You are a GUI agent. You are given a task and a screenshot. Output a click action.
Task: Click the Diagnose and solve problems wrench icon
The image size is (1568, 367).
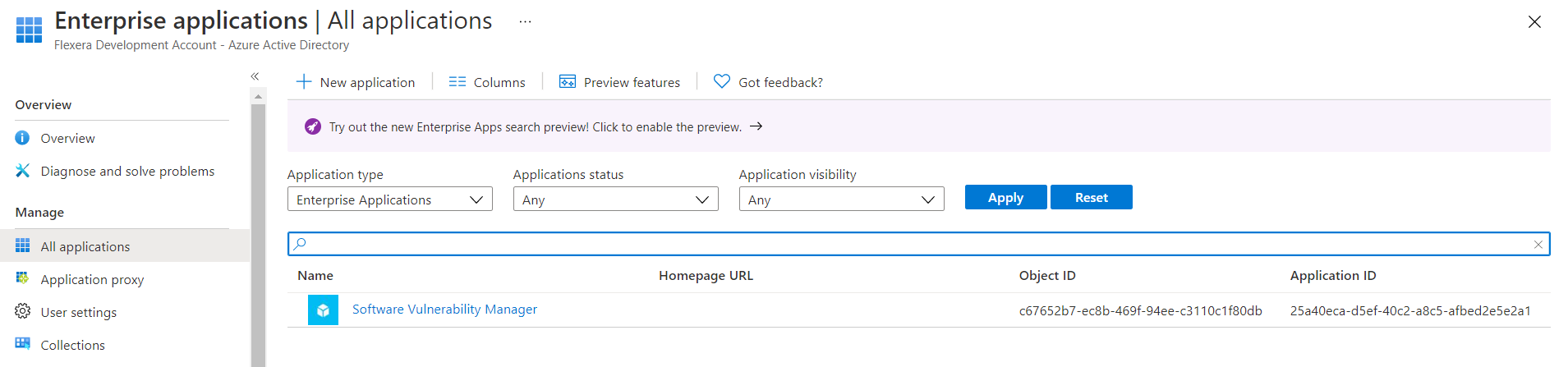tap(22, 171)
